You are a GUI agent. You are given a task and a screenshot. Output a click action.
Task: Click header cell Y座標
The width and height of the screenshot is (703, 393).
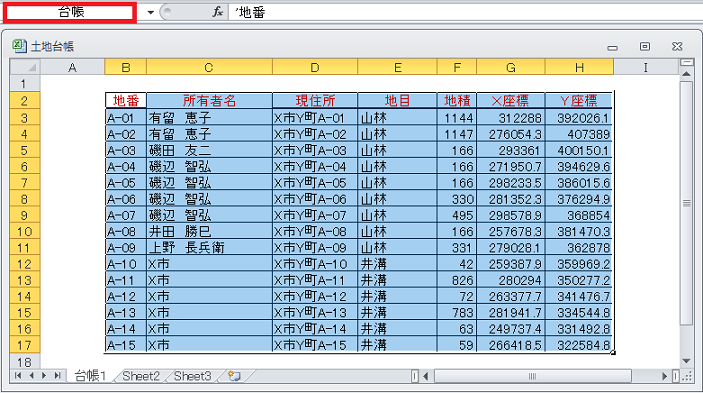pos(579,100)
